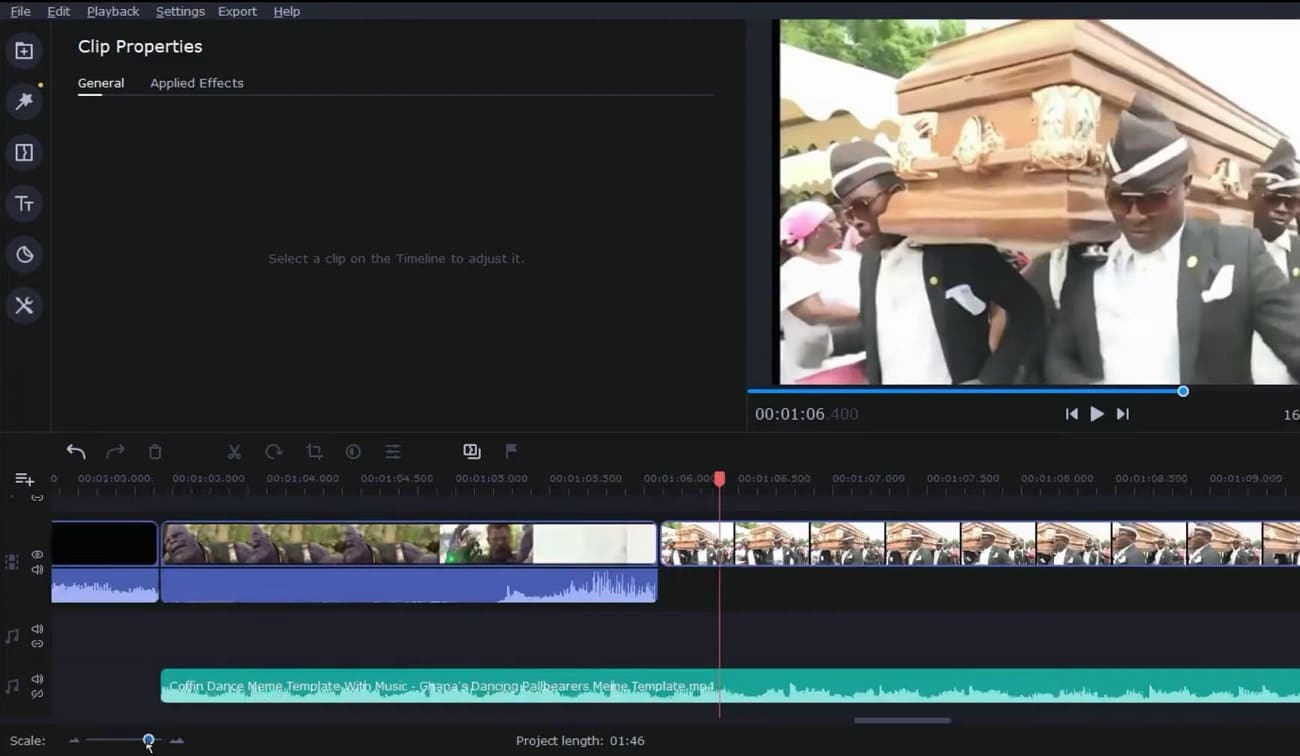The image size is (1300, 756).
Task: Click the Coffin Dance track's note icon
Action: click(x=12, y=686)
